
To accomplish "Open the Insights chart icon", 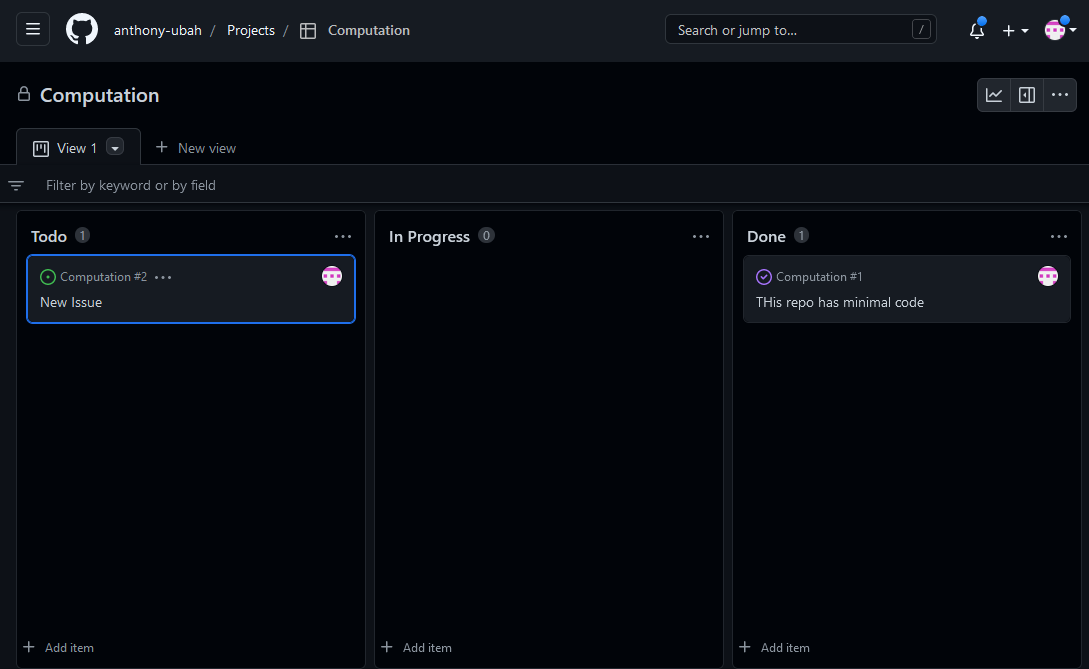I will [x=994, y=95].
